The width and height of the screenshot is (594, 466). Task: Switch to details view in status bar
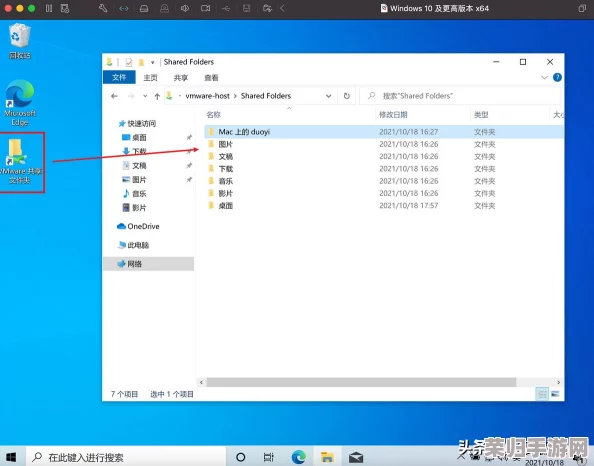tap(542, 394)
